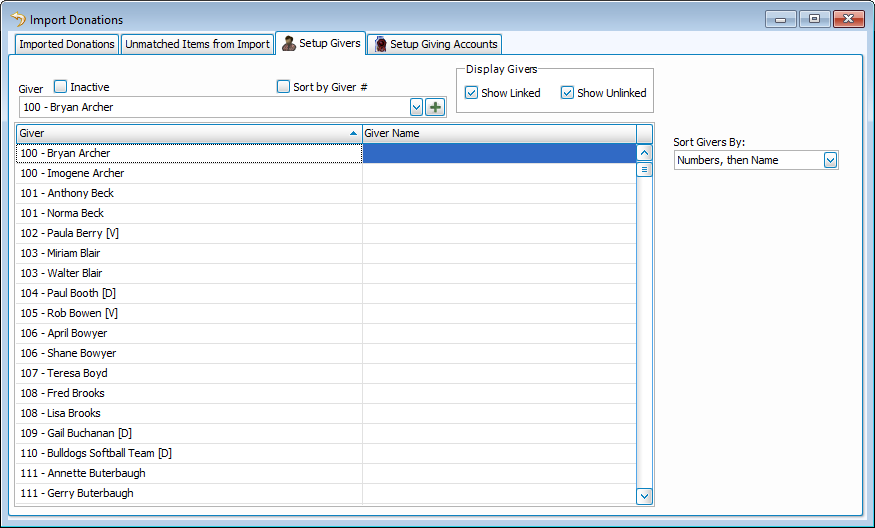
Task: Open the Unmatched Items from Import tab
Action: [x=197, y=44]
